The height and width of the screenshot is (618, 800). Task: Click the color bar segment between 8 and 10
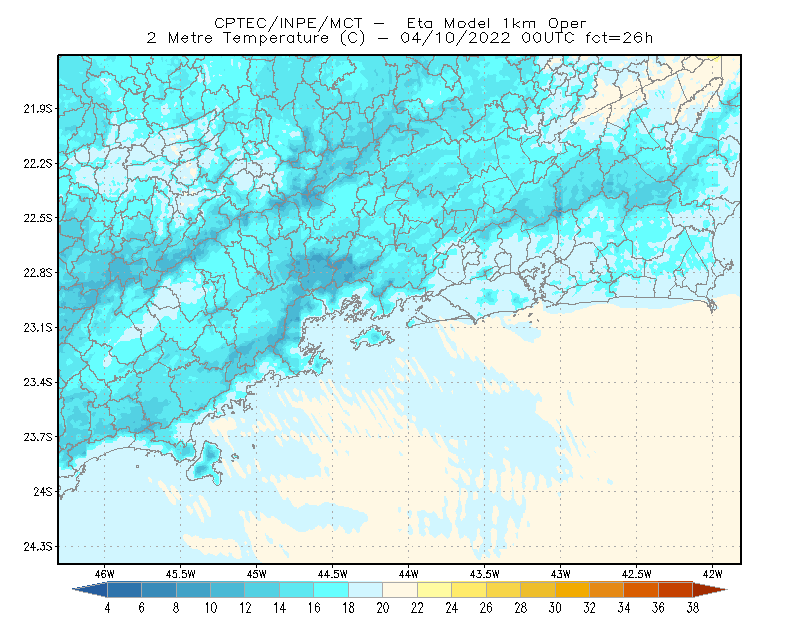pyautogui.click(x=193, y=590)
